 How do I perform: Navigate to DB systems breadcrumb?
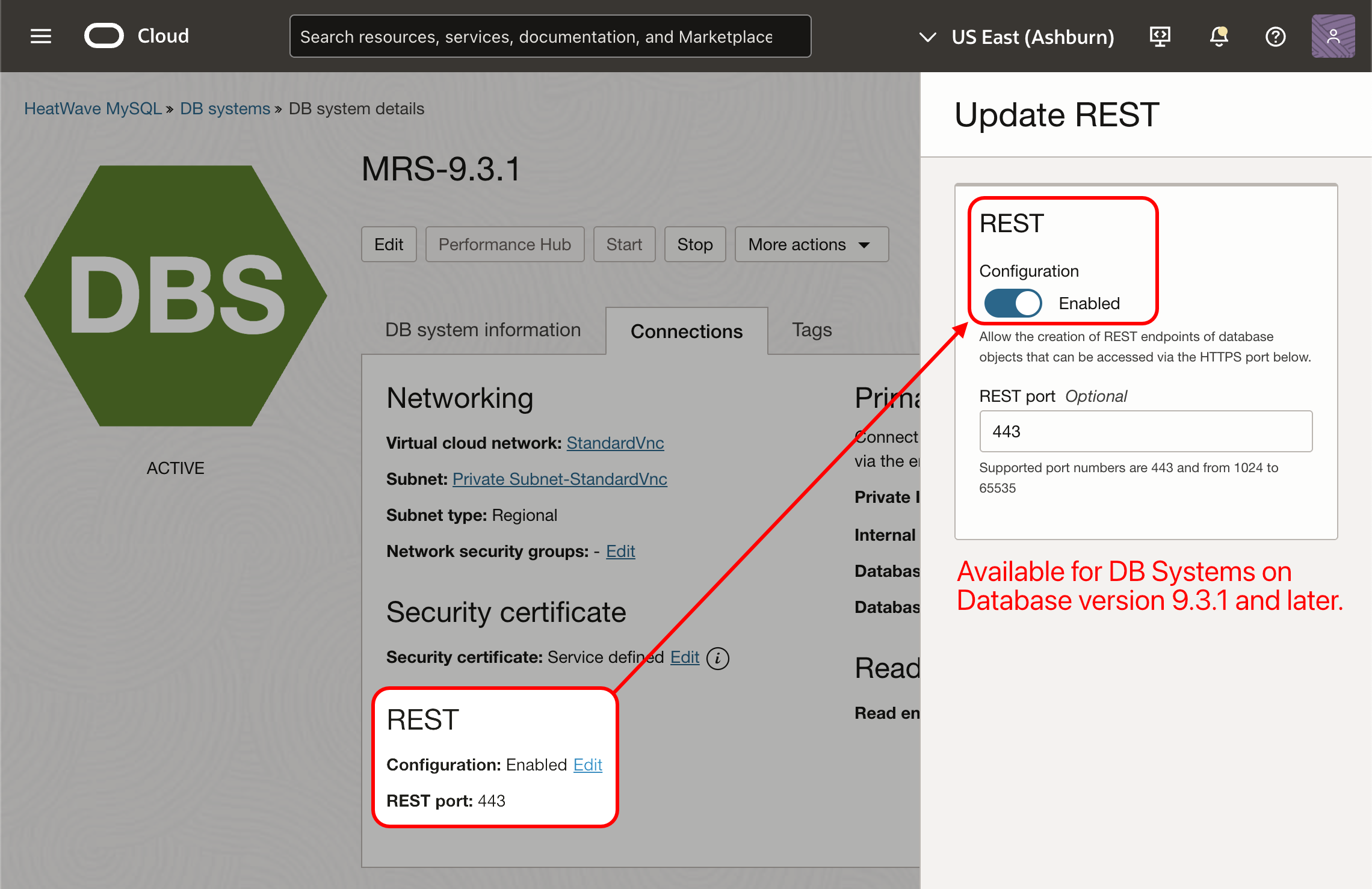click(224, 108)
